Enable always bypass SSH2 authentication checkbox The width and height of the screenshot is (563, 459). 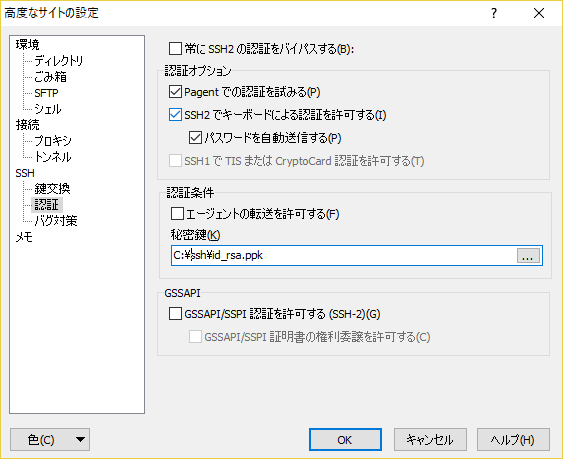[x=175, y=48]
